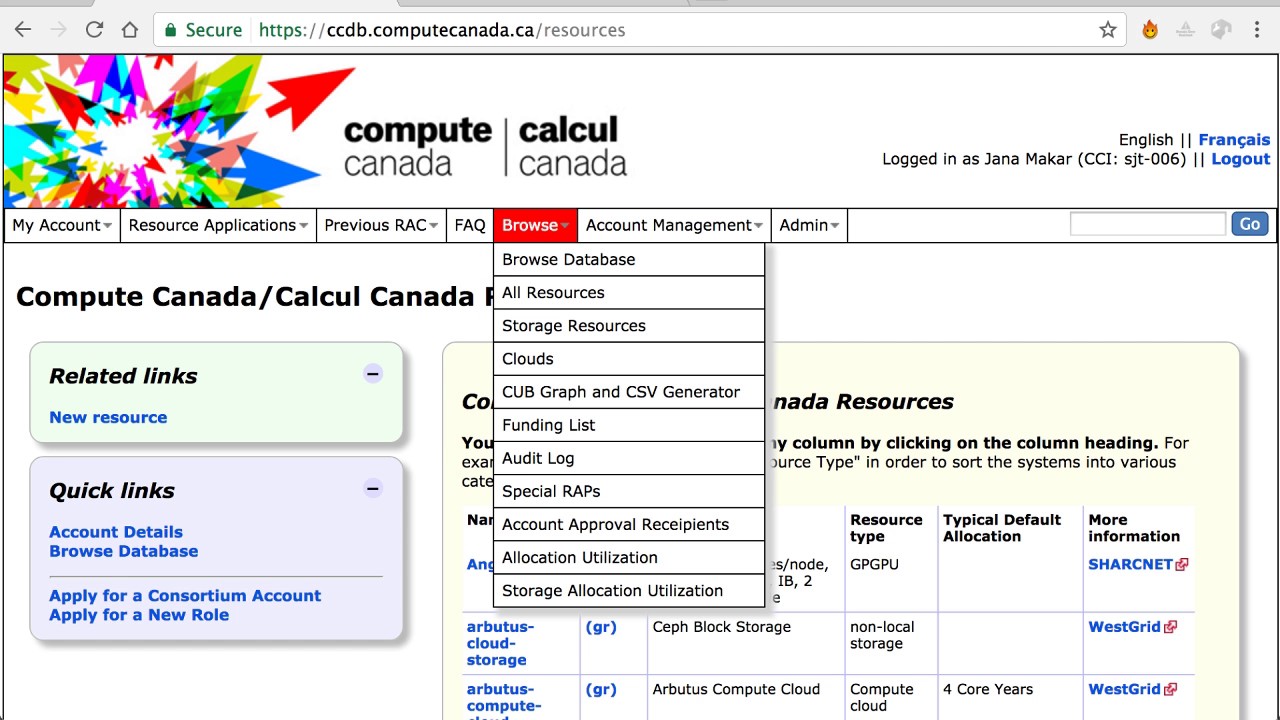Open CUB Graph and CSV Generator
The width and height of the screenshot is (1280, 720).
629,392
